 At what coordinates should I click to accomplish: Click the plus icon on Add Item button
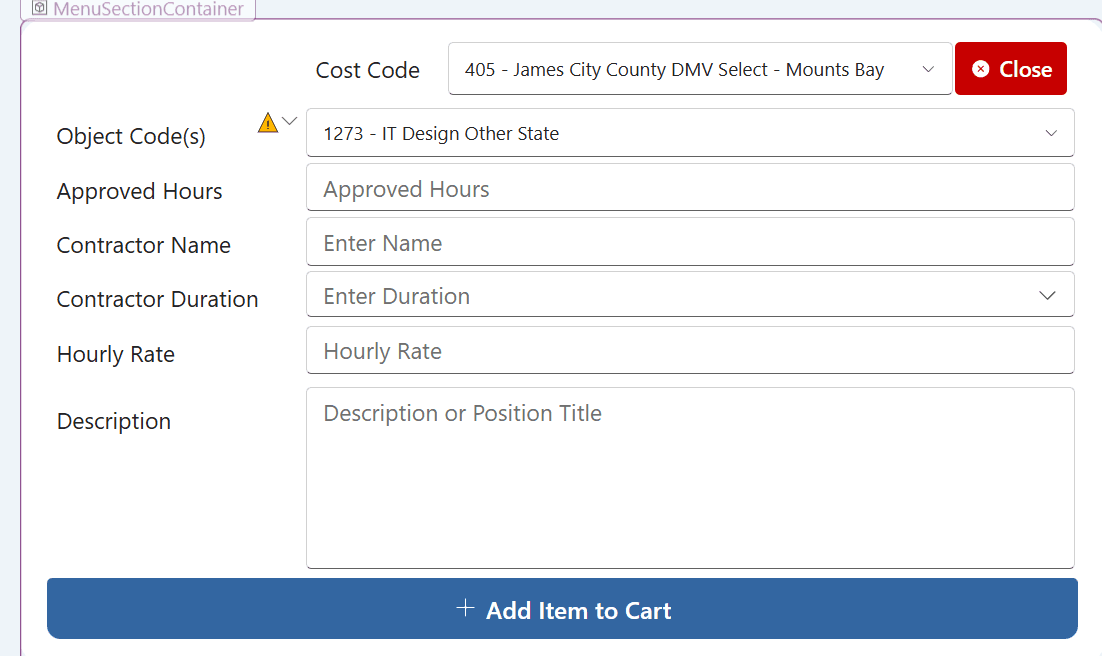(x=465, y=608)
